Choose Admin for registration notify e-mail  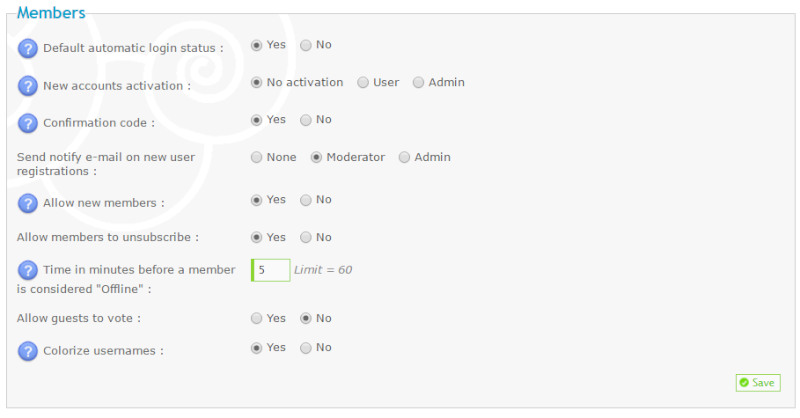point(404,157)
